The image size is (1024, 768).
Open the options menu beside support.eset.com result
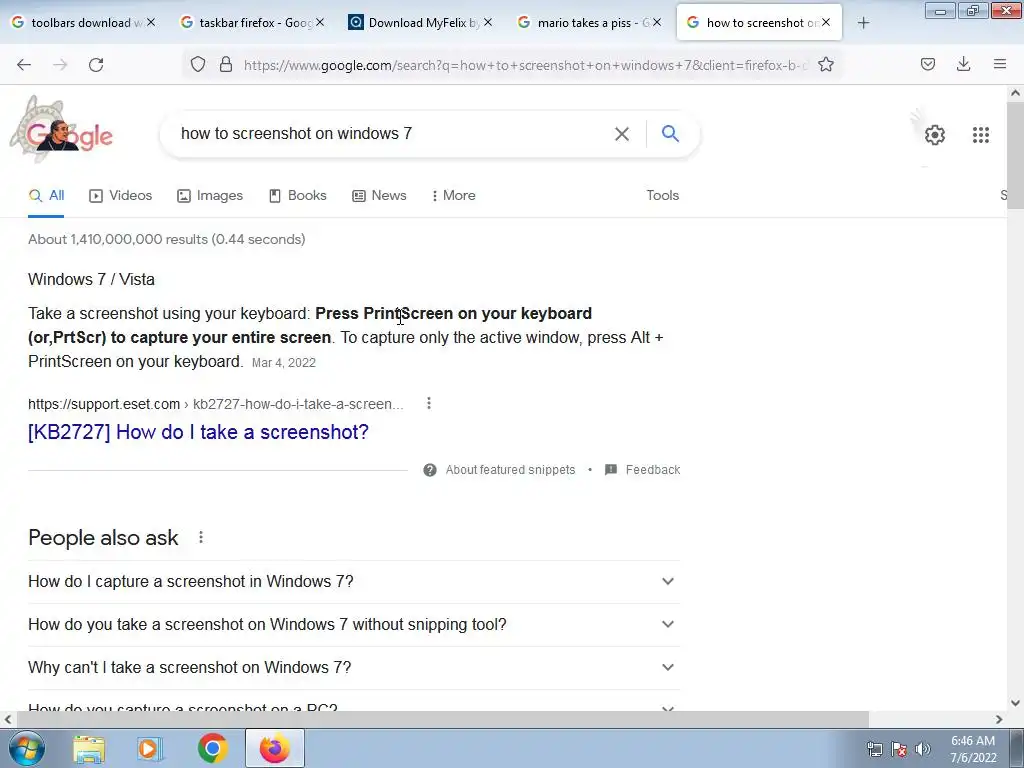[429, 404]
